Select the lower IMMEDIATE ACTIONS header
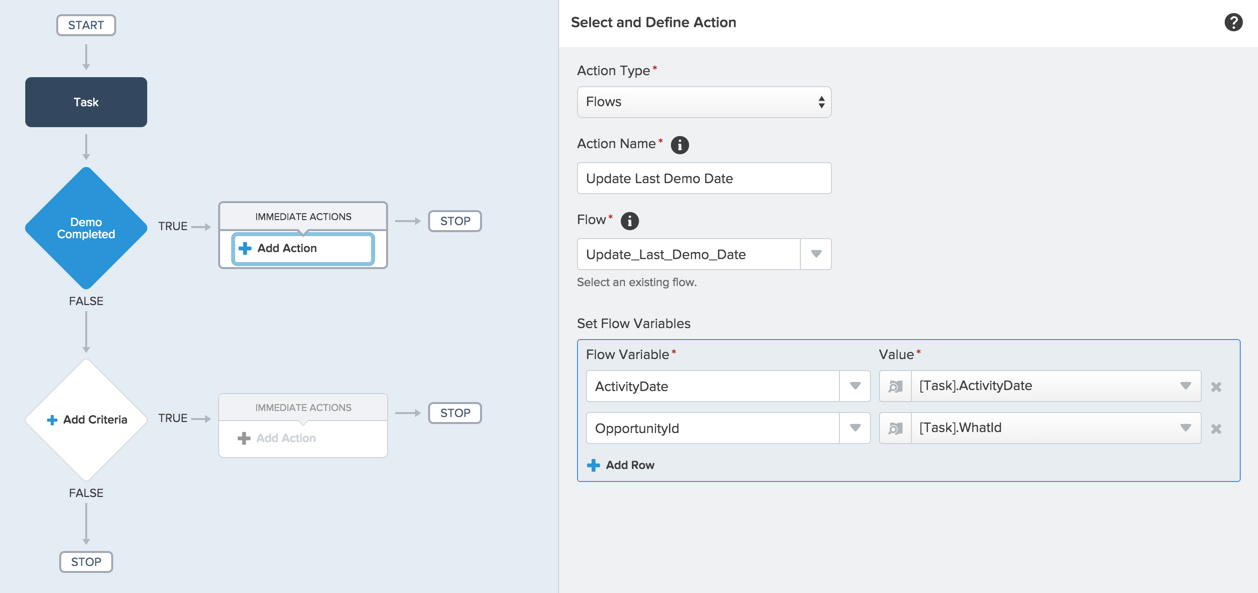Screen dimensions: 1258x593 click(x=302, y=406)
